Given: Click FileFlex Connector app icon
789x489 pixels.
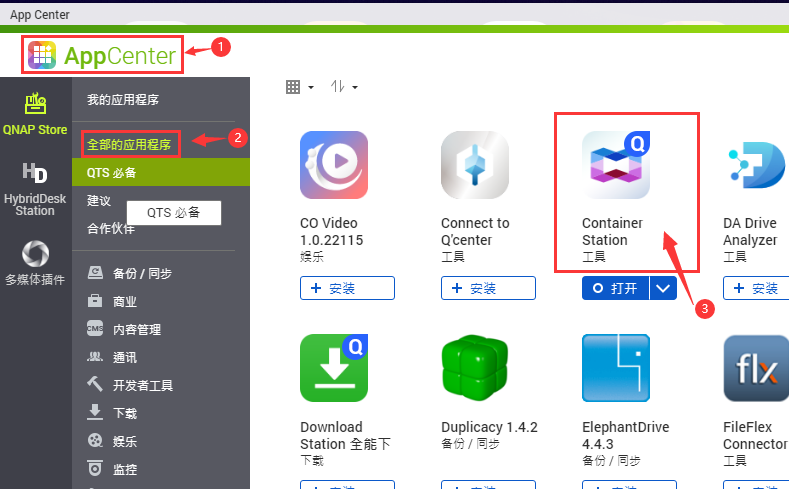Looking at the screenshot, I should pos(756,368).
